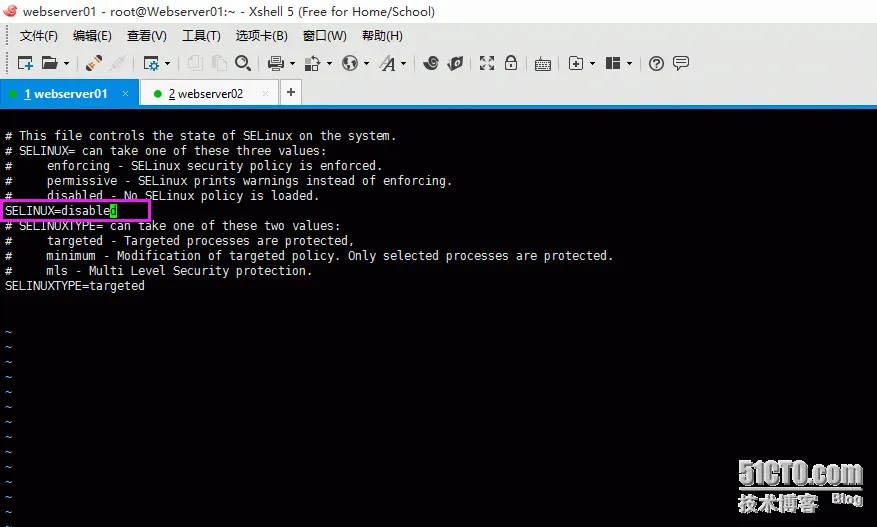Open sessions folder icon
This screenshot has height=527, width=877.
pyautogui.click(x=50, y=63)
